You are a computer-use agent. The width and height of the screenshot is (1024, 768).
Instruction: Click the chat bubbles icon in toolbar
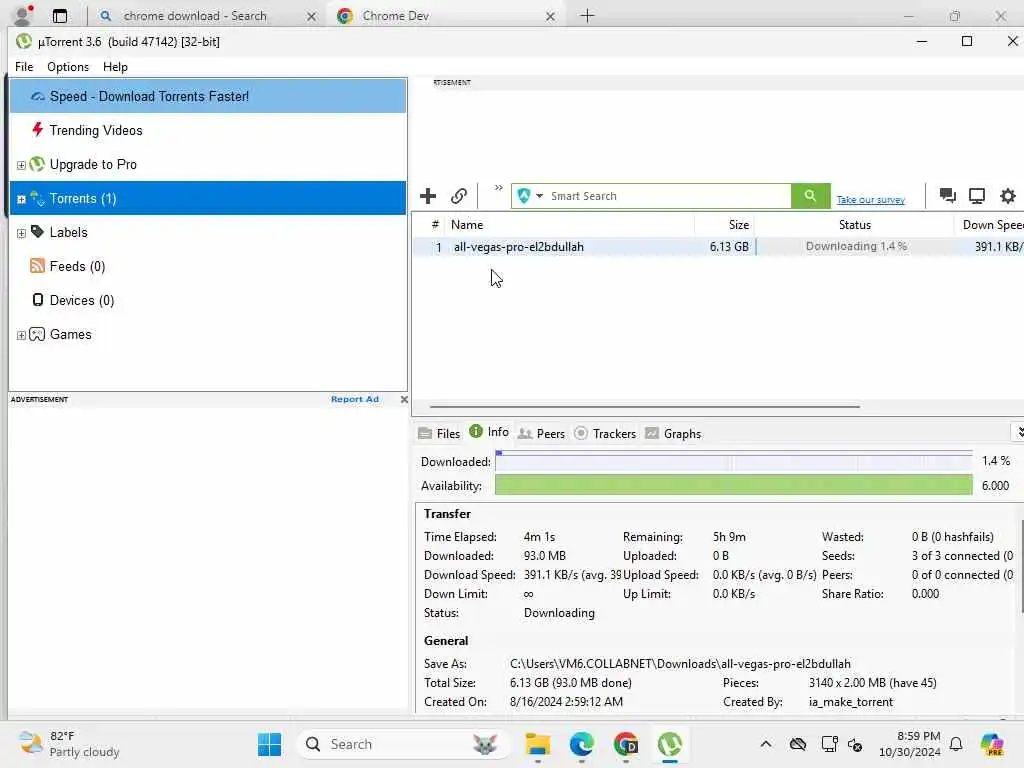point(947,195)
